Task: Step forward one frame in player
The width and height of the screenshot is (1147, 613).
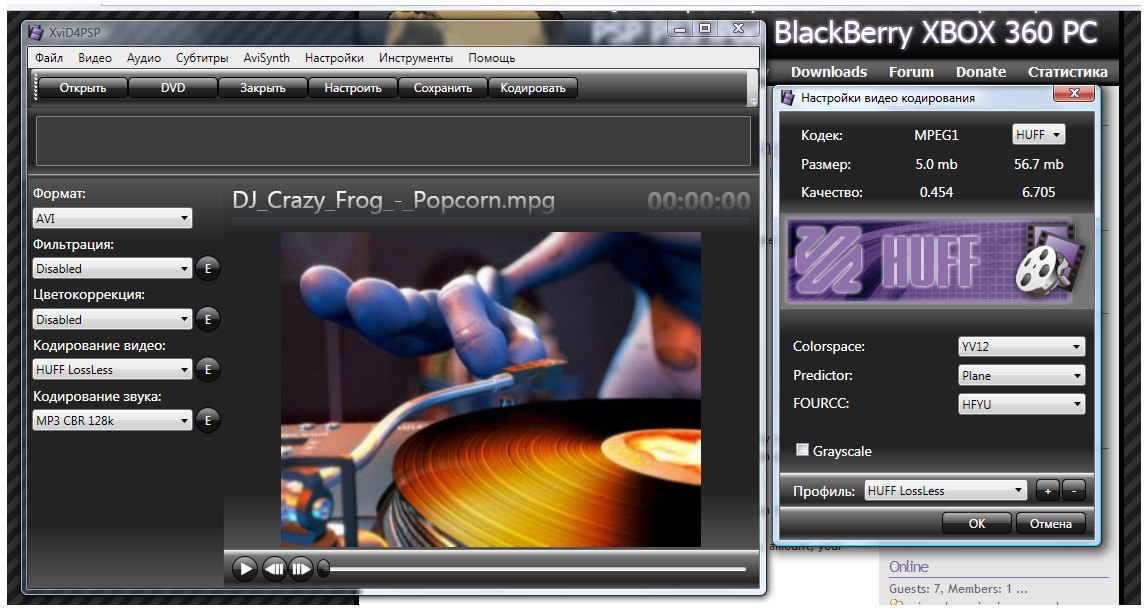Action: 301,568
